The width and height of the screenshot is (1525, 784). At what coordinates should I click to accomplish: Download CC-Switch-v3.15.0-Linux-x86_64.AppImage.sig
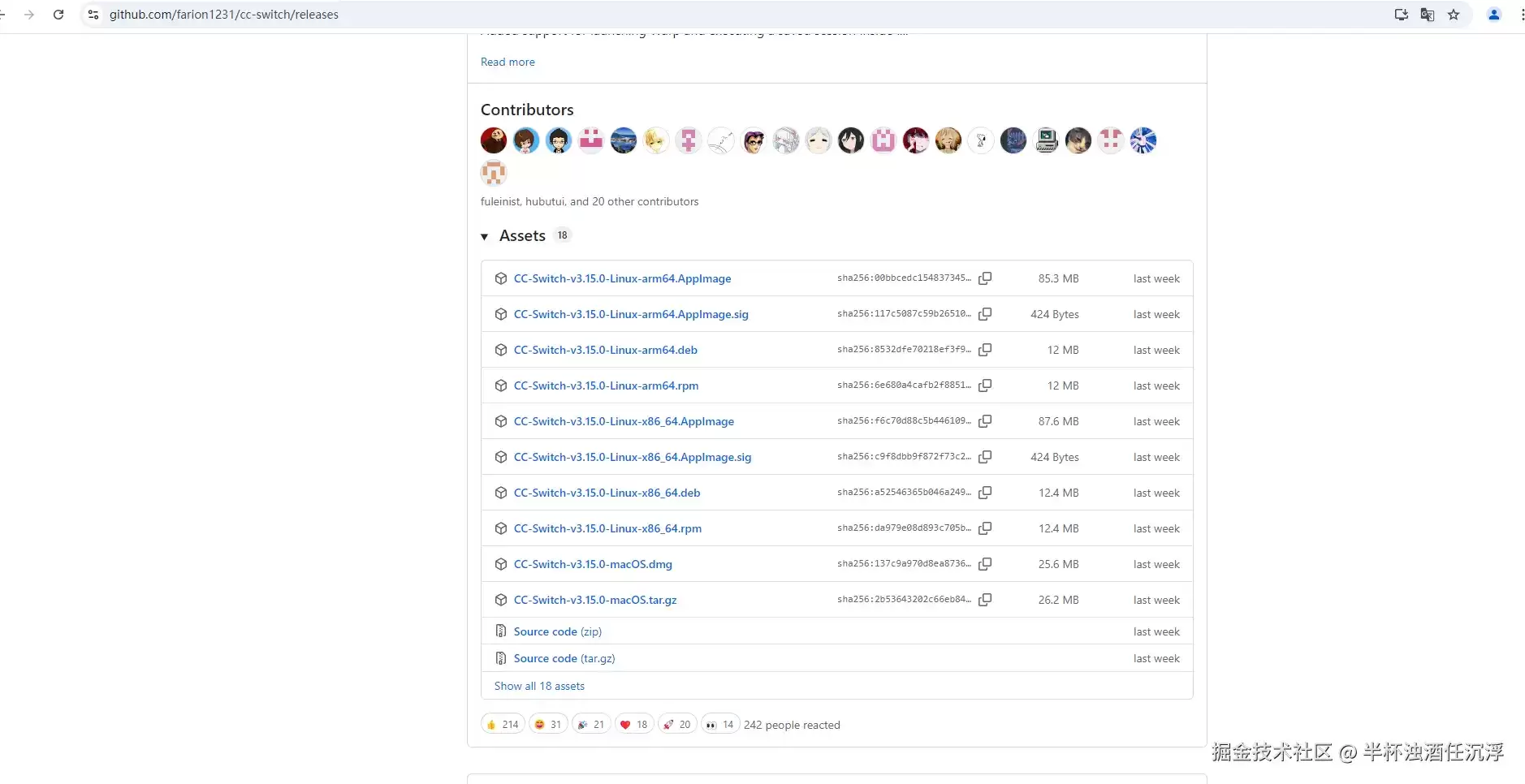(x=633, y=457)
